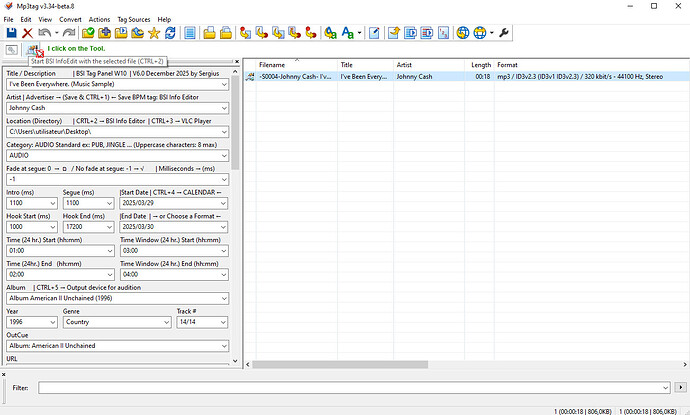
Task: Expand the Track # combo box 14/14
Action: (223, 322)
